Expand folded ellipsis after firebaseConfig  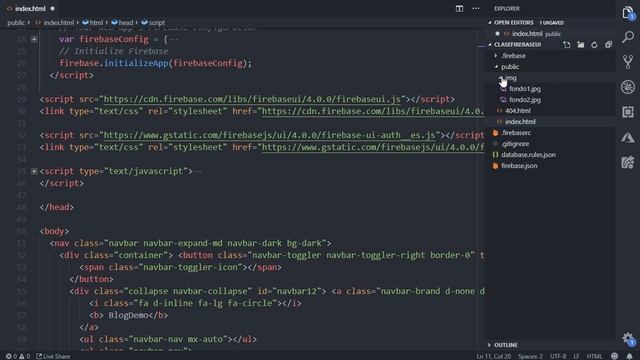point(174,40)
